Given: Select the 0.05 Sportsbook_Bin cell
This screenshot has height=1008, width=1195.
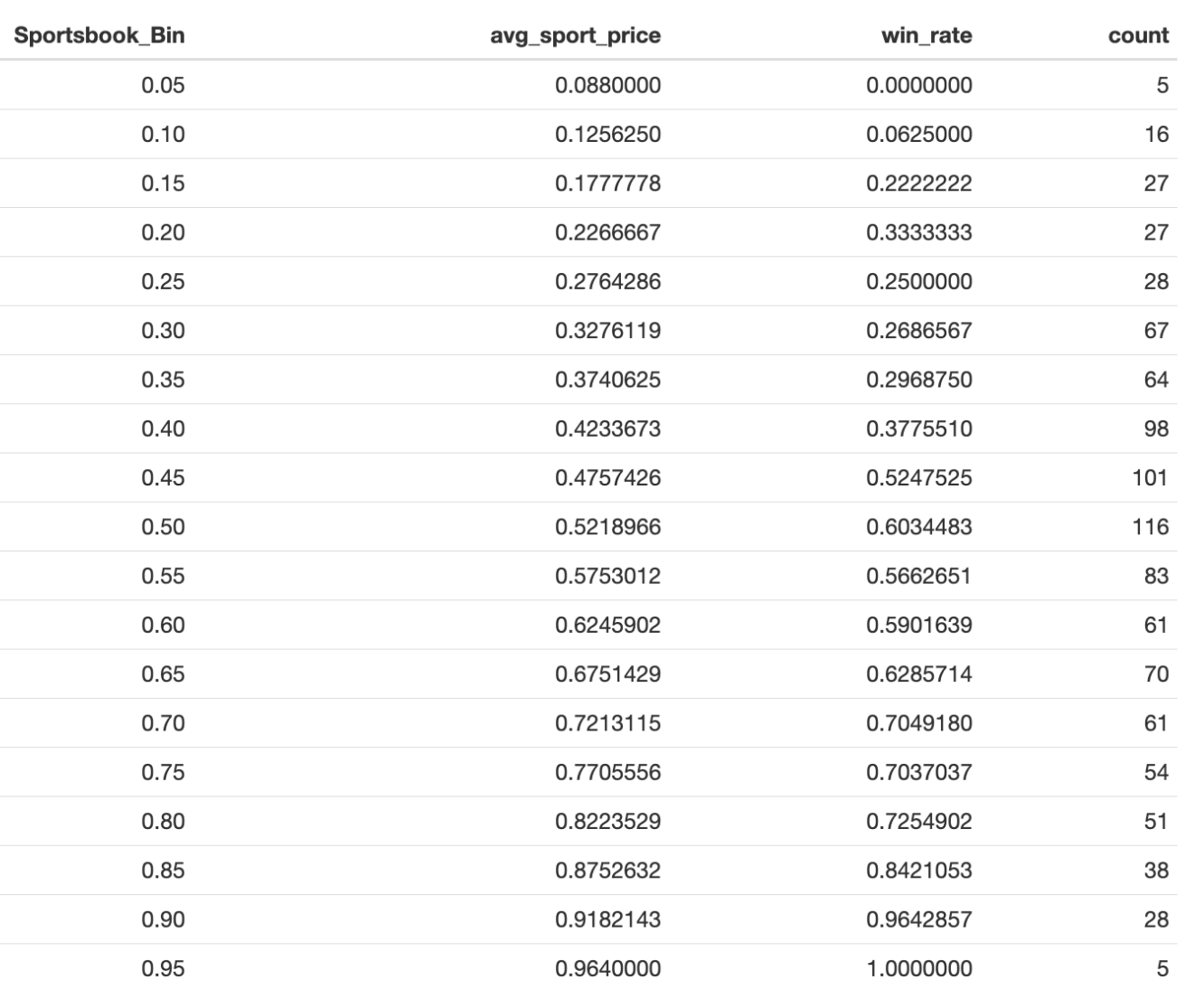Looking at the screenshot, I should pos(163,86).
